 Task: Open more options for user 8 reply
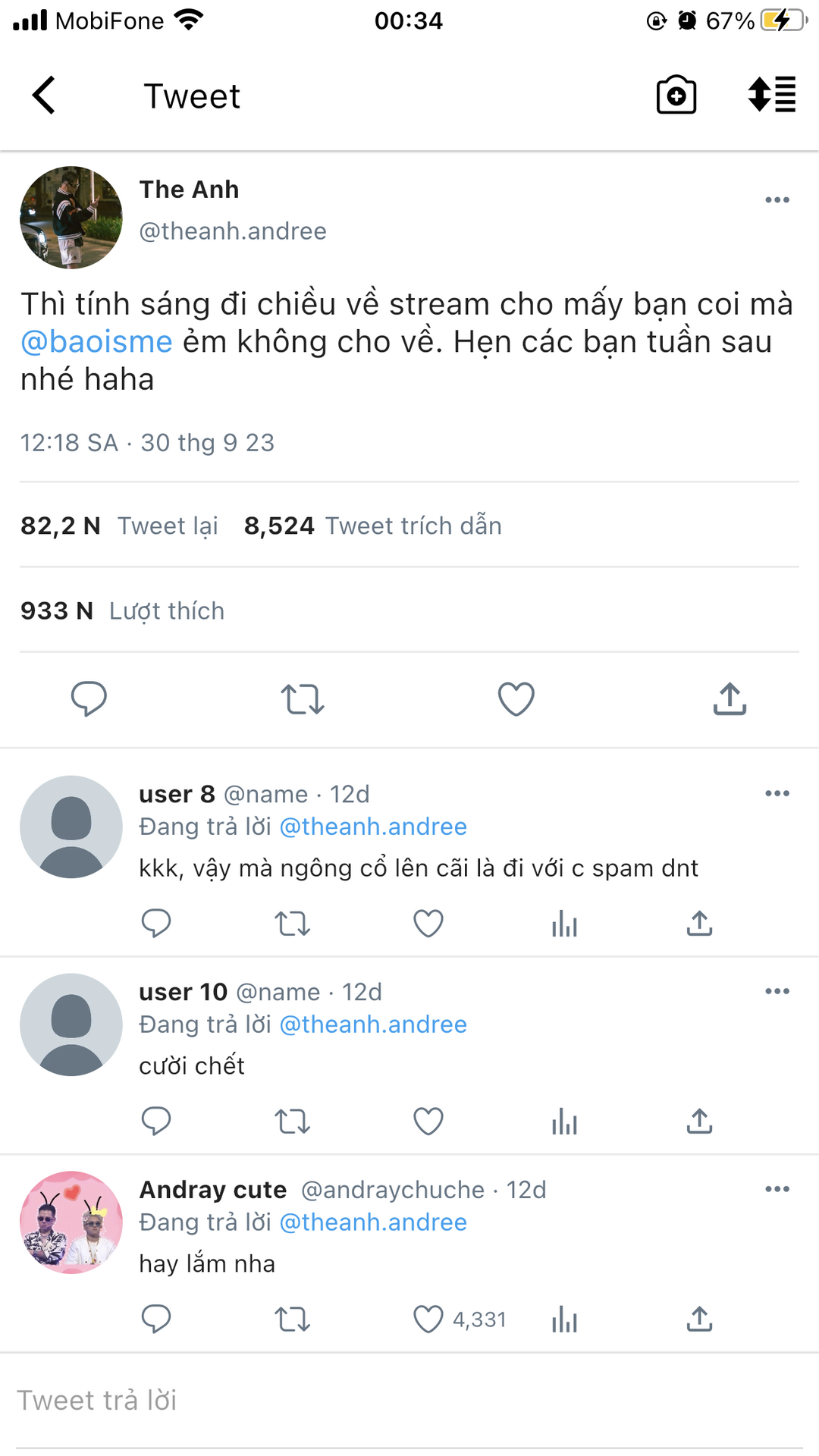(777, 794)
